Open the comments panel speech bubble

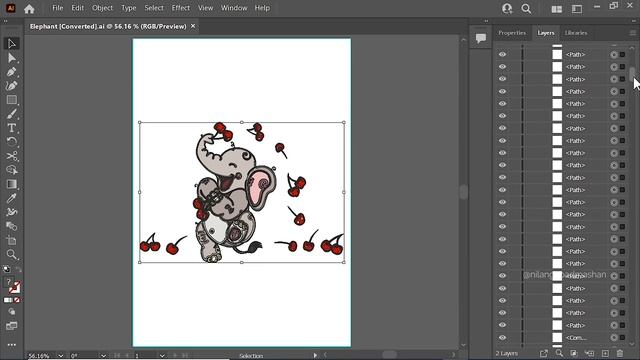point(481,38)
